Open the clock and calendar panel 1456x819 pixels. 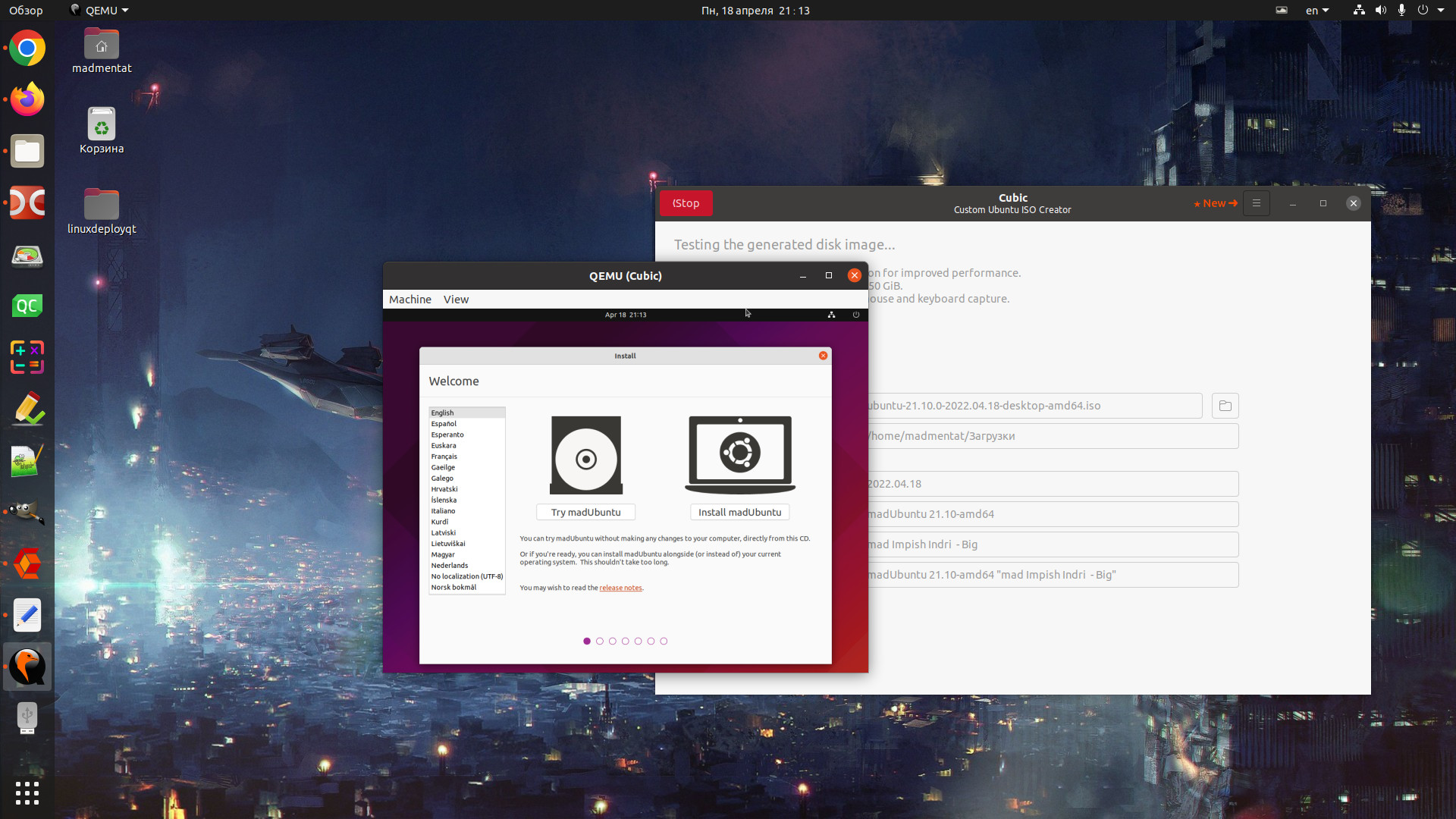pyautogui.click(x=755, y=10)
